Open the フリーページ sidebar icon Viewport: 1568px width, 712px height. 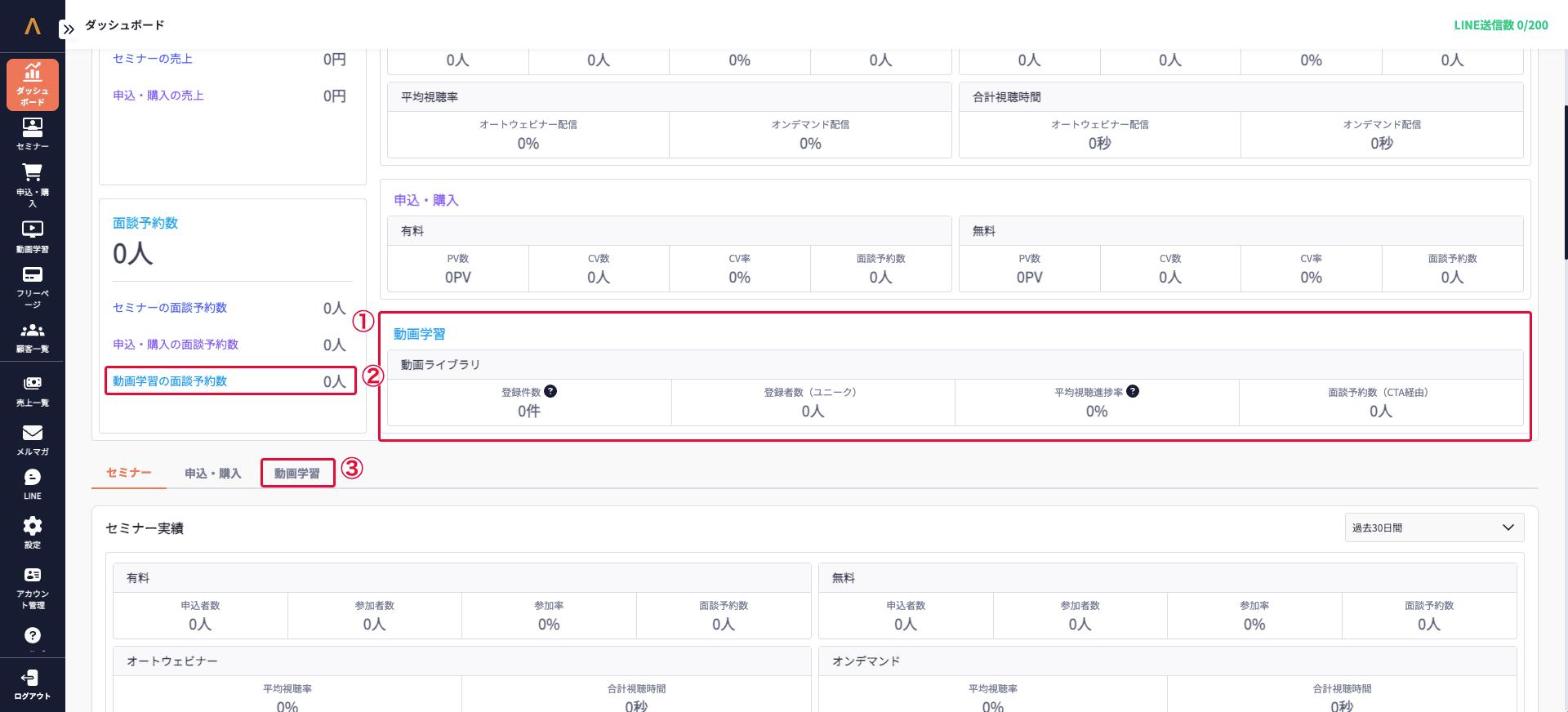click(x=32, y=287)
